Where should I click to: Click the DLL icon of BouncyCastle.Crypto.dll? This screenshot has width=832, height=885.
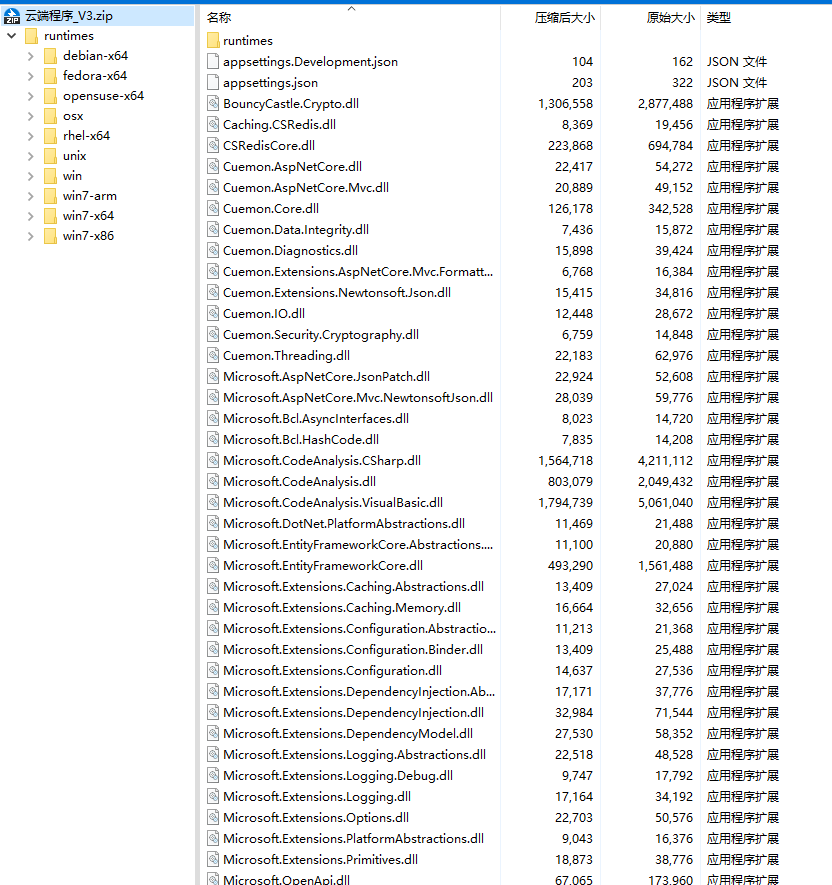click(213, 103)
